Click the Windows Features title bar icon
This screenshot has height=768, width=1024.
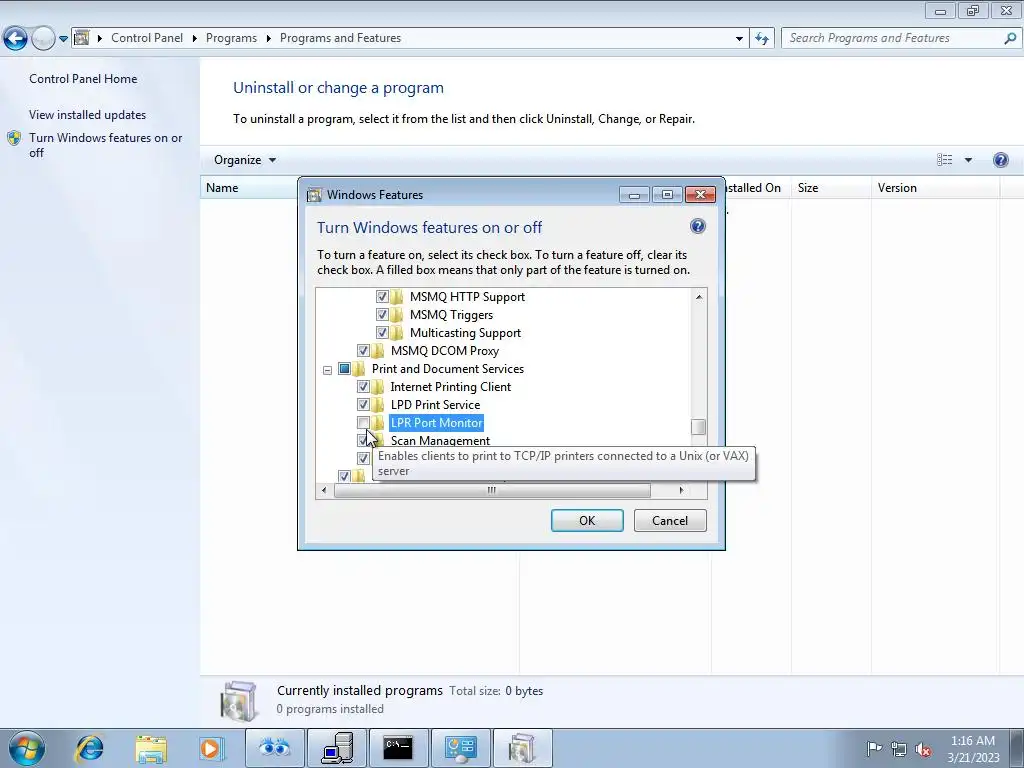click(x=315, y=195)
